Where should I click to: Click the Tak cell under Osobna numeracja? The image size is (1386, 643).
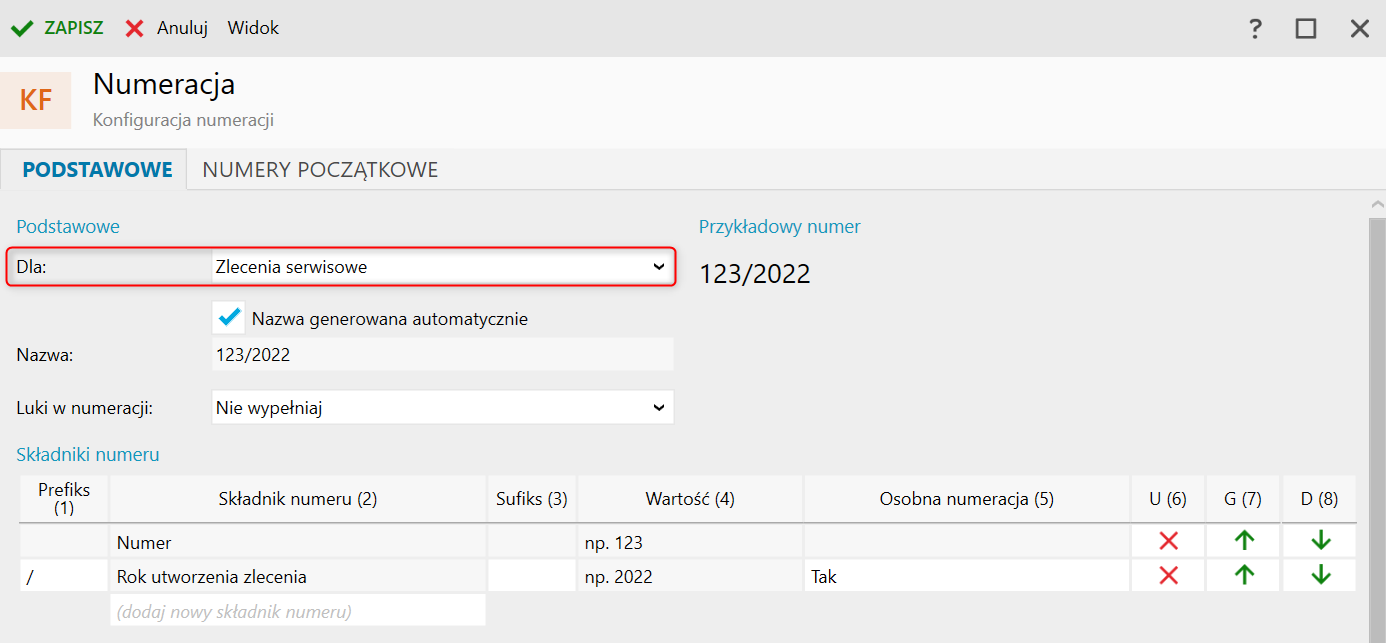coord(966,576)
